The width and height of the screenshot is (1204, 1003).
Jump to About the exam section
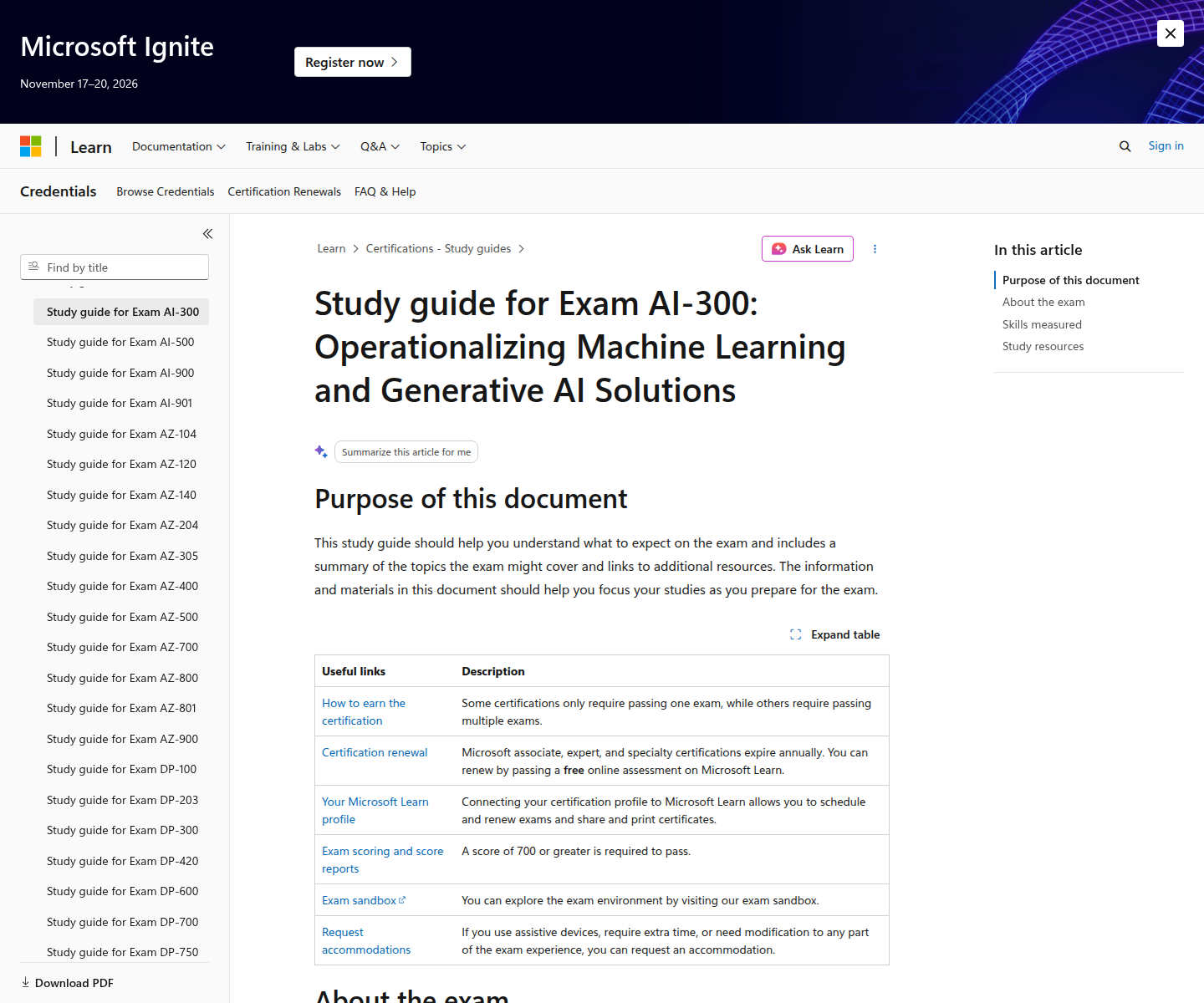tap(1043, 302)
